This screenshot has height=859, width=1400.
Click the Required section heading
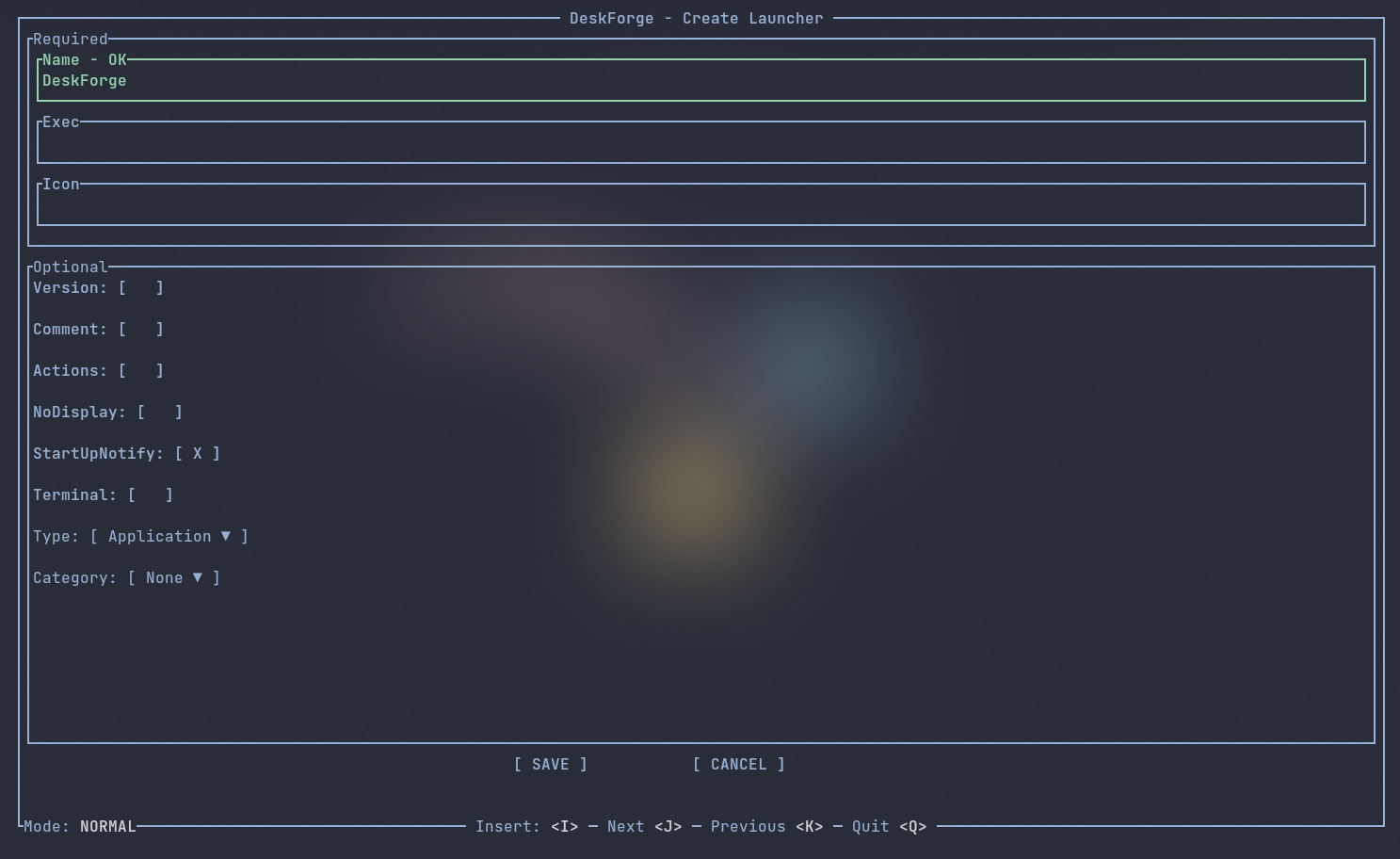point(71,40)
